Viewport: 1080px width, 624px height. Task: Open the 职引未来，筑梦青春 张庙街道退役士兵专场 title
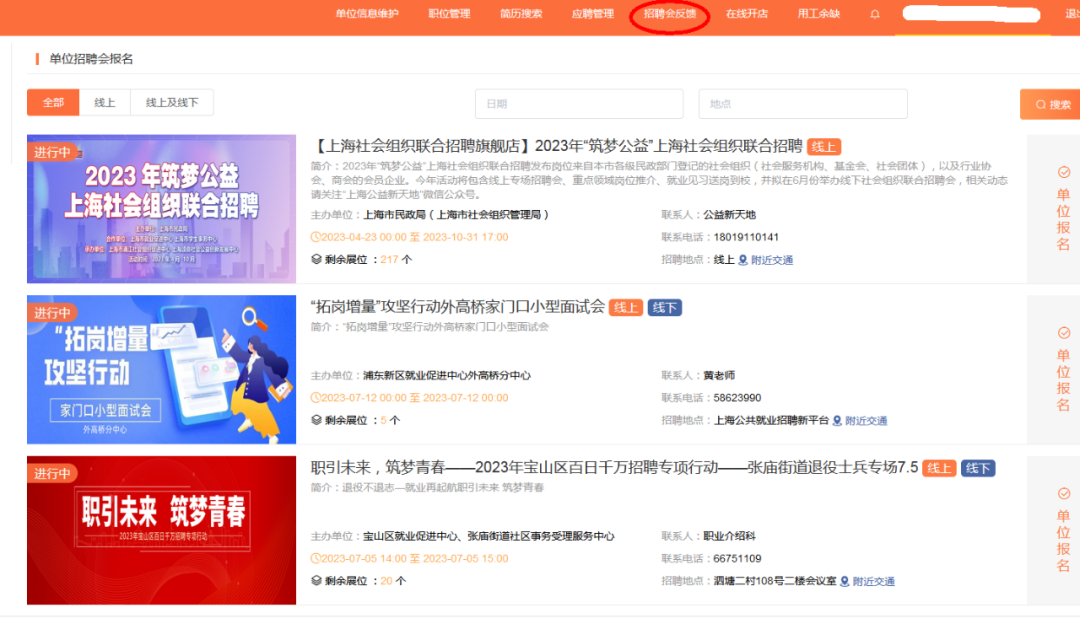coord(614,468)
